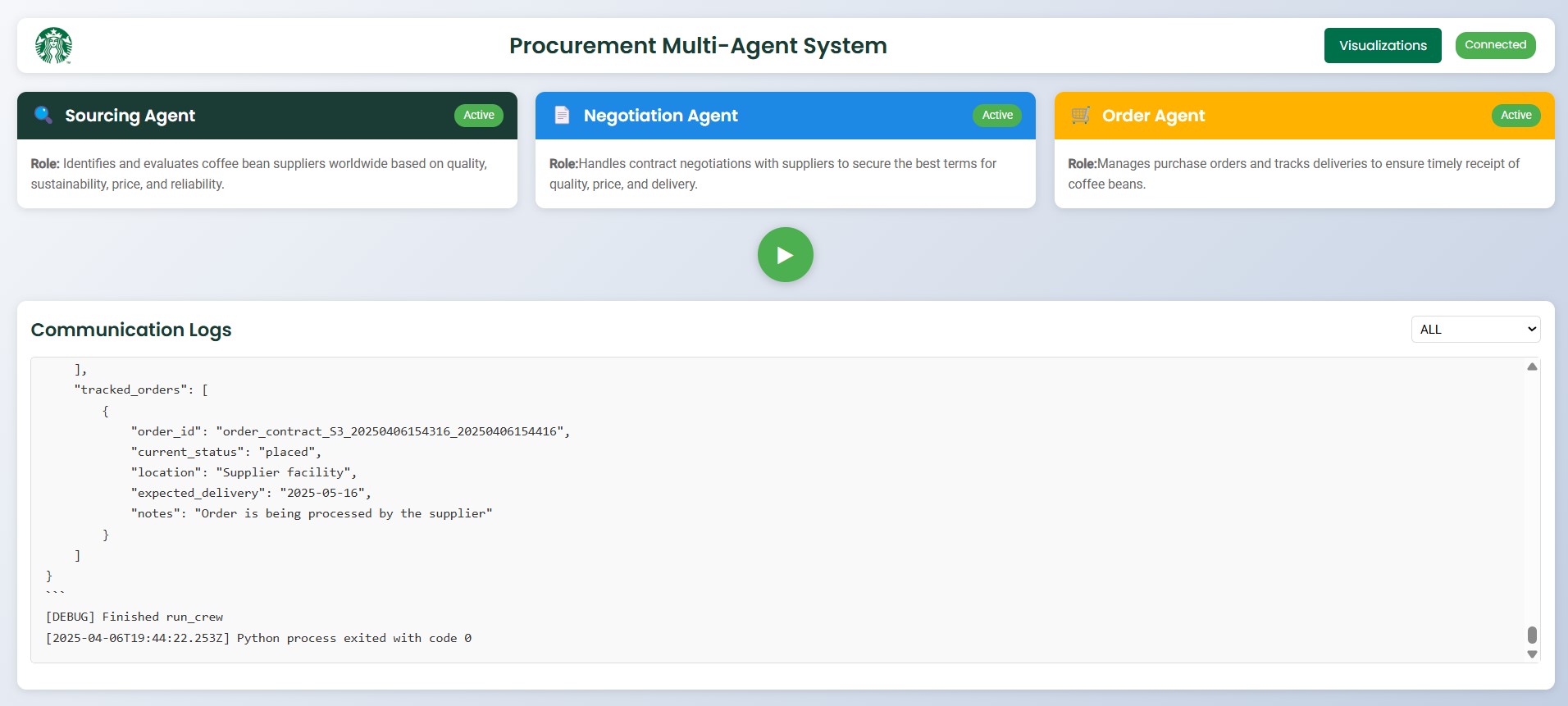This screenshot has width=1568, height=706.
Task: Click the log scrollbar up arrow
Action: click(x=1532, y=367)
